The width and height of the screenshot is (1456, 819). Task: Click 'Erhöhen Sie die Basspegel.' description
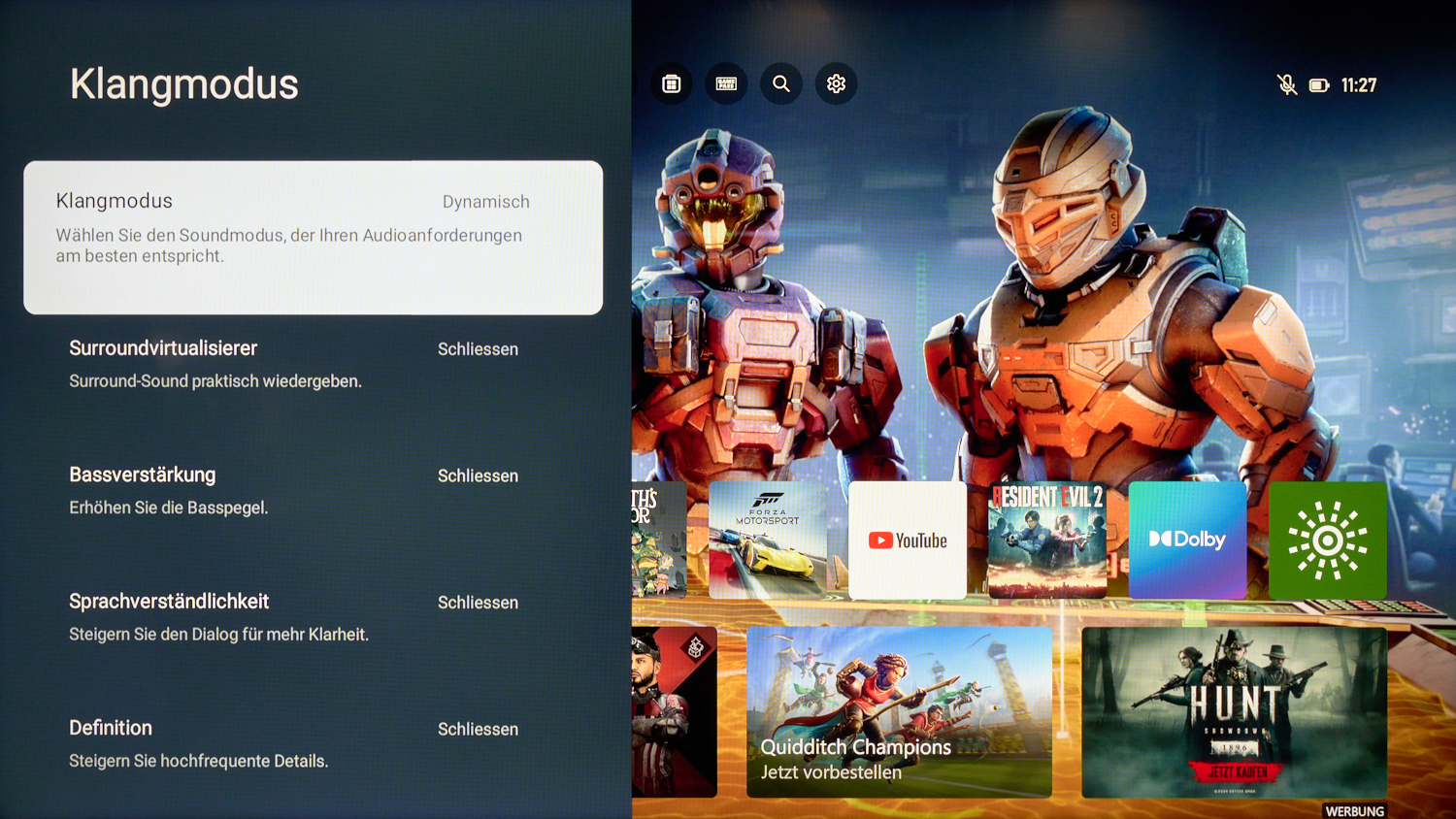pyautogui.click(x=169, y=508)
